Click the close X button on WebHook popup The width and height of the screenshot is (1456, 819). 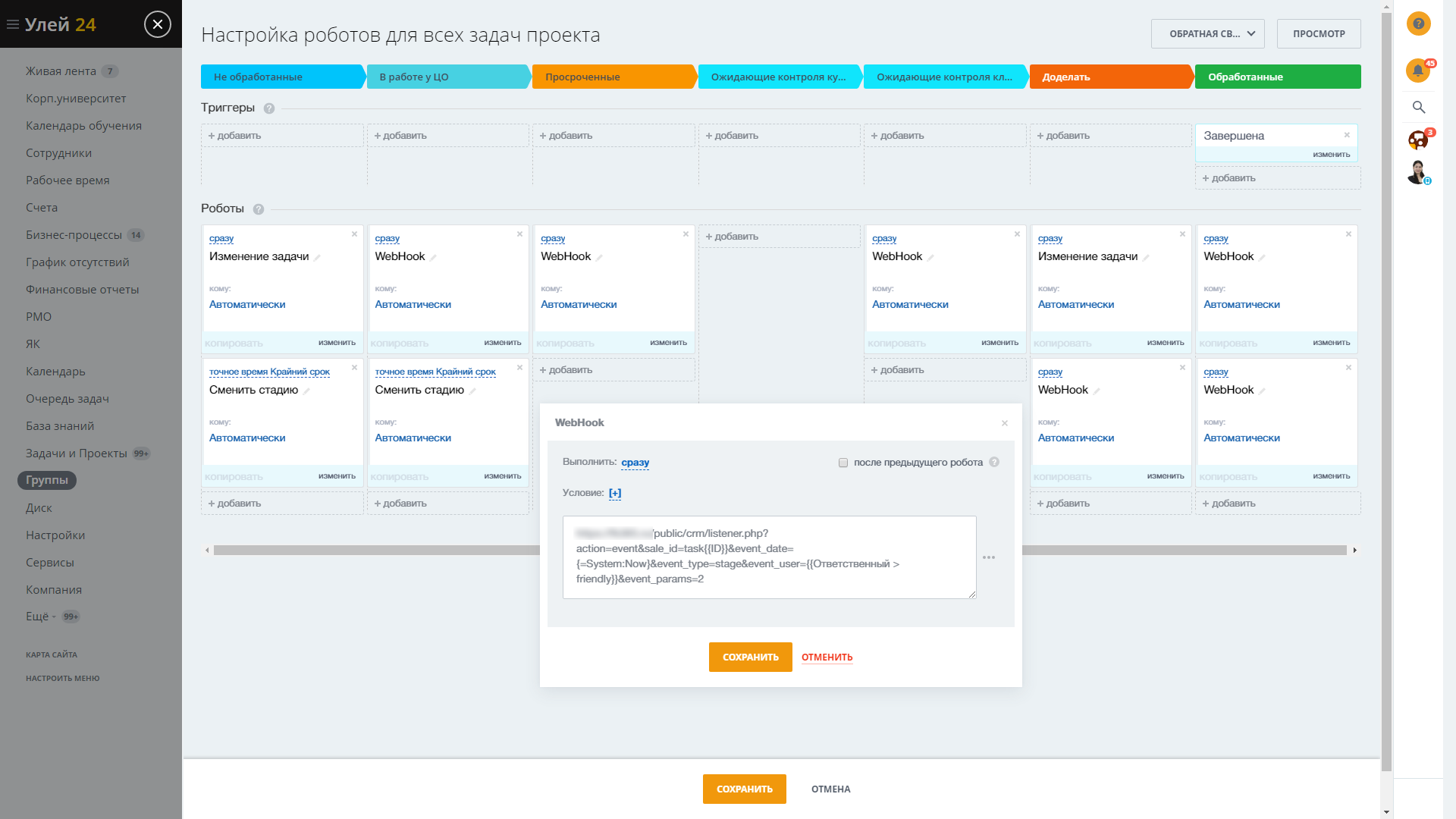point(1003,423)
